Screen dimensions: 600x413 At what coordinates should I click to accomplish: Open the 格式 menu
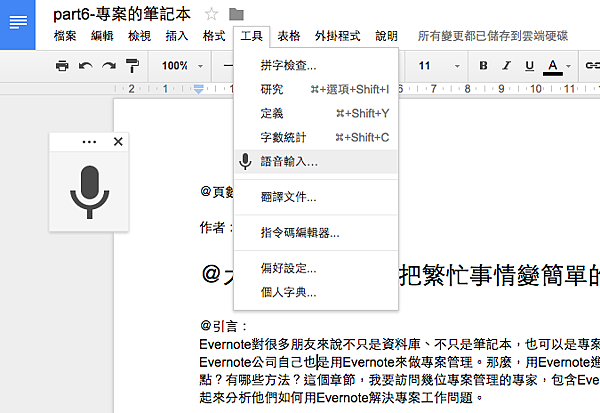[x=214, y=36]
